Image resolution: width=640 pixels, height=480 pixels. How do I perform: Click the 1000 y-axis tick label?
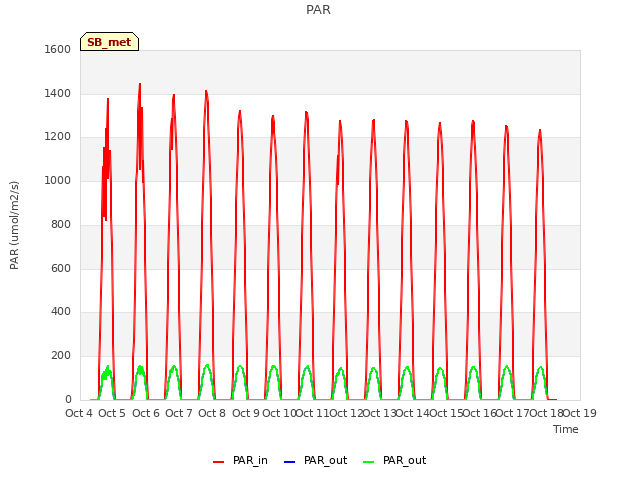tap(58, 180)
